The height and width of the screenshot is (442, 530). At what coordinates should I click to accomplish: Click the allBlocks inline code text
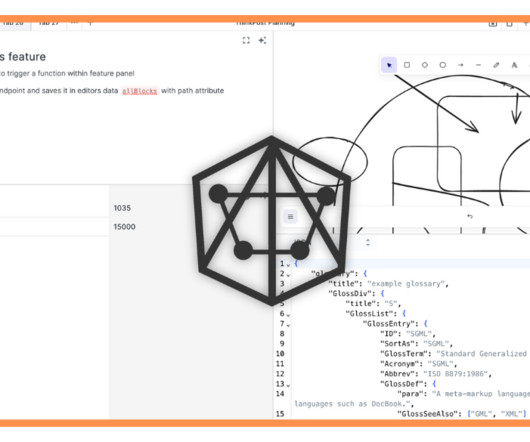coord(140,91)
